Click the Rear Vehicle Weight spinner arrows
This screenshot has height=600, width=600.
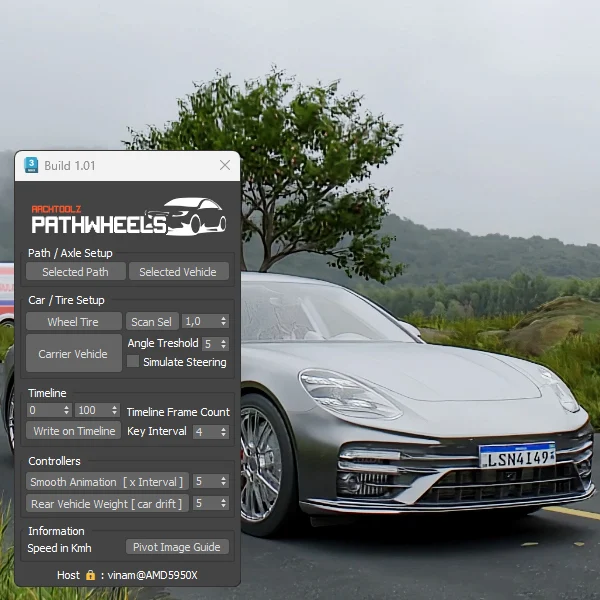click(x=224, y=503)
